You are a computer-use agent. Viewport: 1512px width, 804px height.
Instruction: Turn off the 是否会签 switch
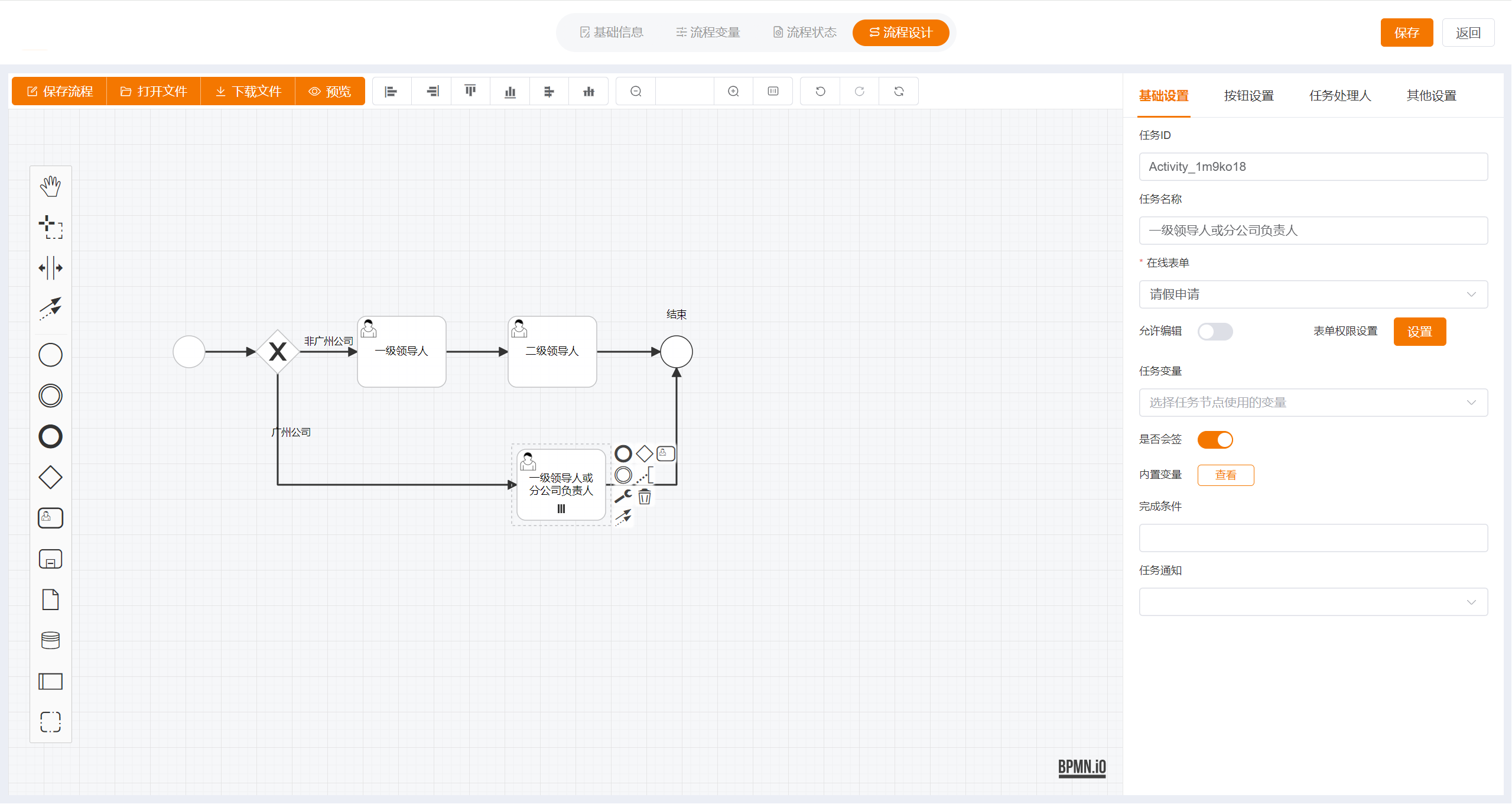[1215, 440]
